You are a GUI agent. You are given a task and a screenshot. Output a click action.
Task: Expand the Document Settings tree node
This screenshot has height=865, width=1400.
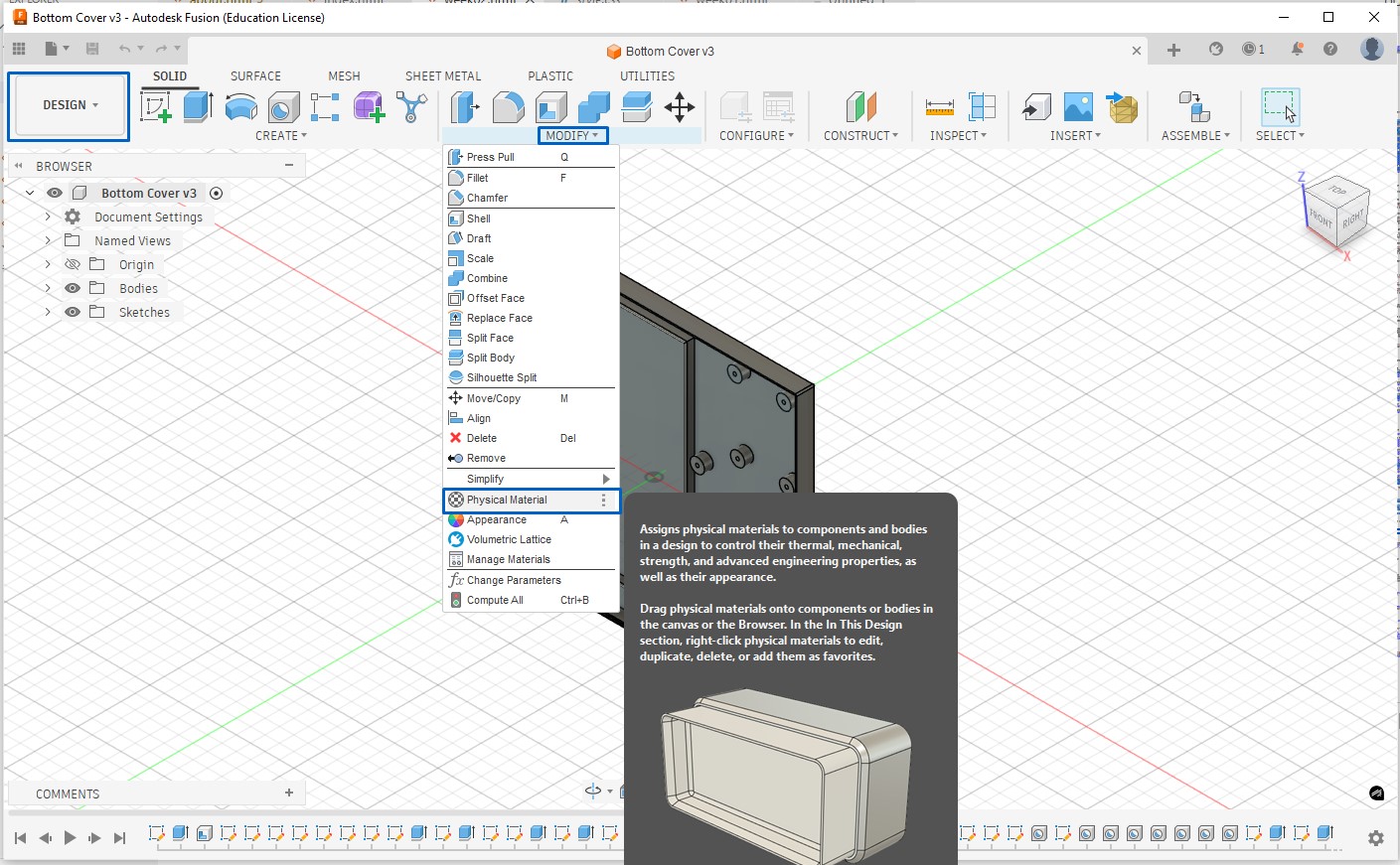48,216
